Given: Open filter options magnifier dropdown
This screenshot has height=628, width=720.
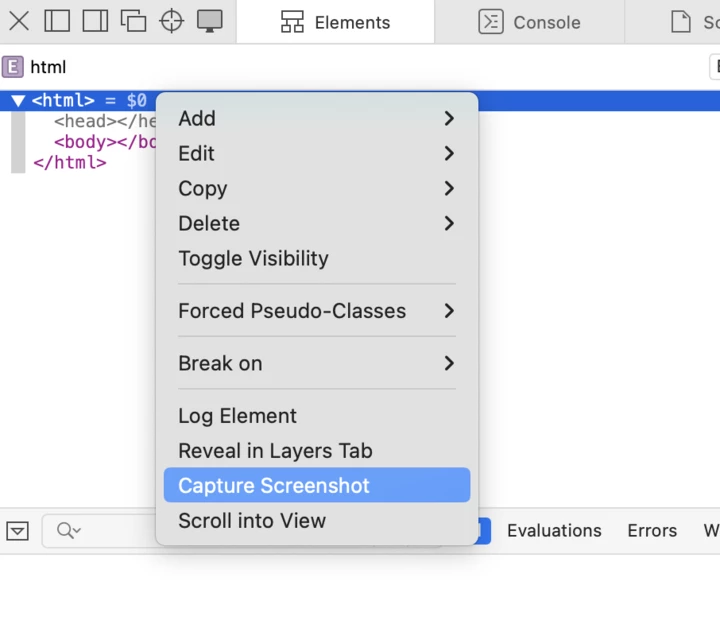Looking at the screenshot, I should 69,530.
